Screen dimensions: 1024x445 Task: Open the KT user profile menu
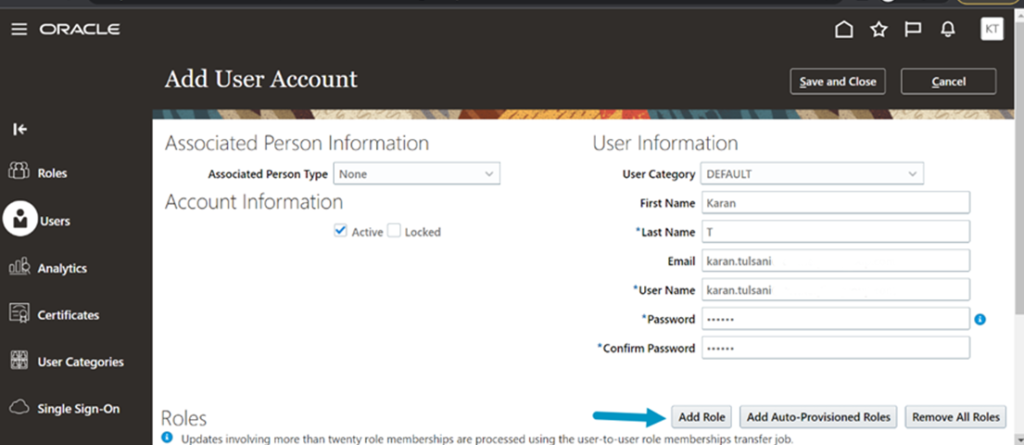pos(992,30)
